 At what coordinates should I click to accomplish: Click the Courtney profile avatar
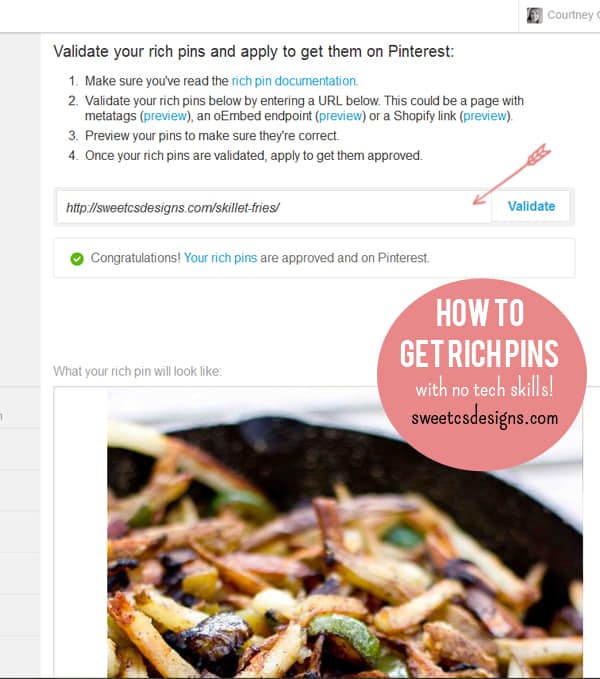(534, 16)
